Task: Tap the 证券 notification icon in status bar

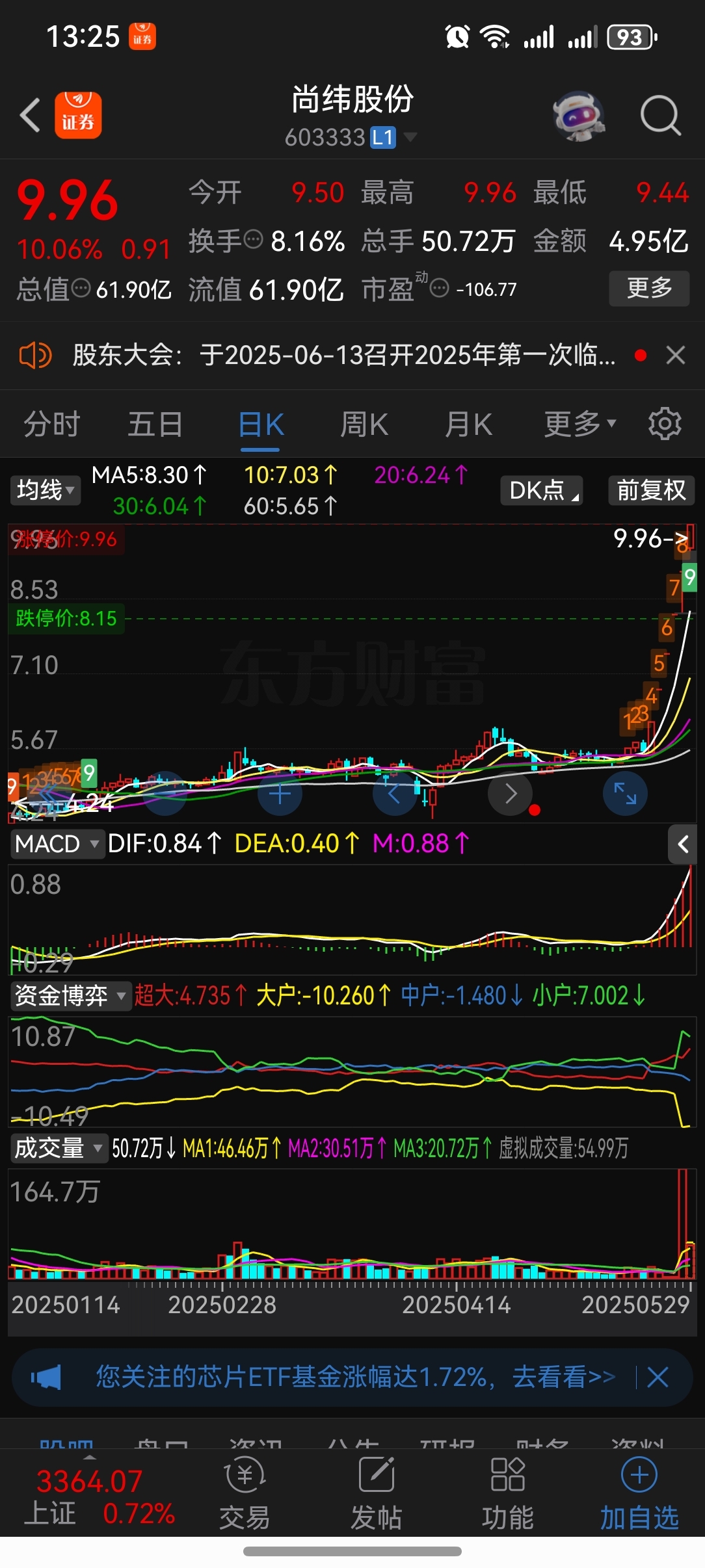Action: click(142, 36)
